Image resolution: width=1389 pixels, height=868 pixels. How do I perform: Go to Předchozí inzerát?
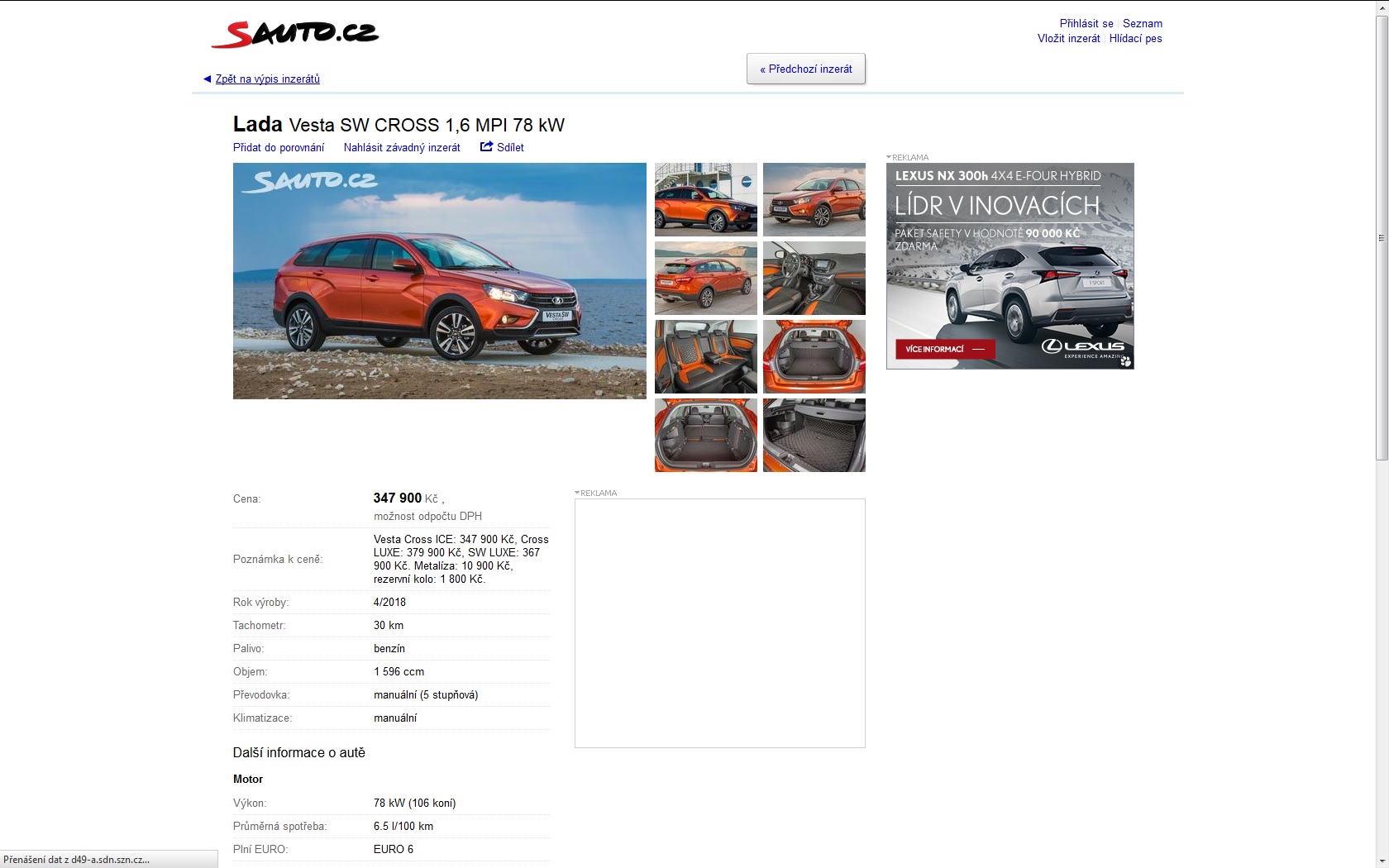click(805, 69)
